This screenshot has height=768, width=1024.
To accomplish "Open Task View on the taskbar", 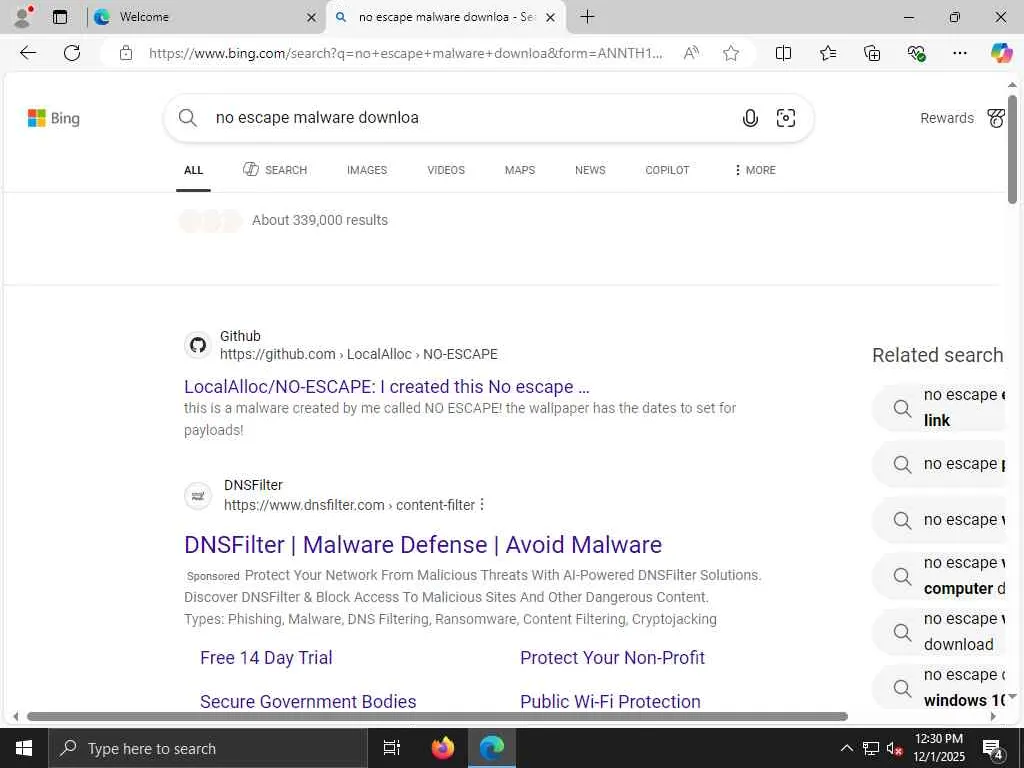I will (392, 748).
